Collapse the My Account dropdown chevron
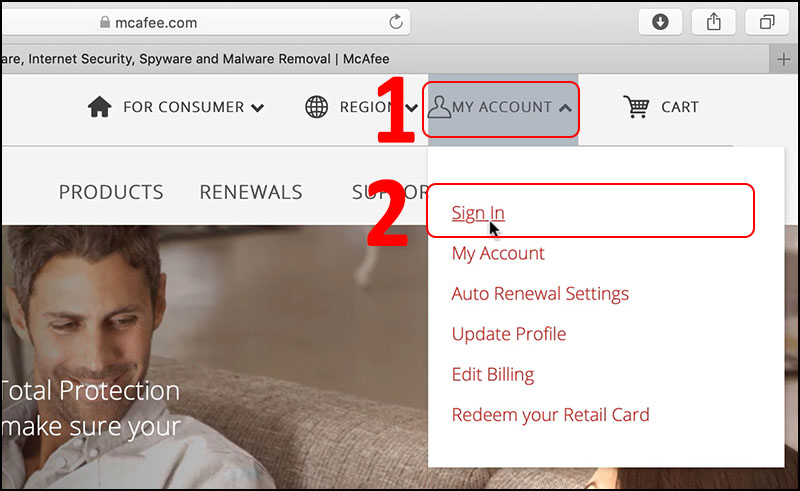 566,108
